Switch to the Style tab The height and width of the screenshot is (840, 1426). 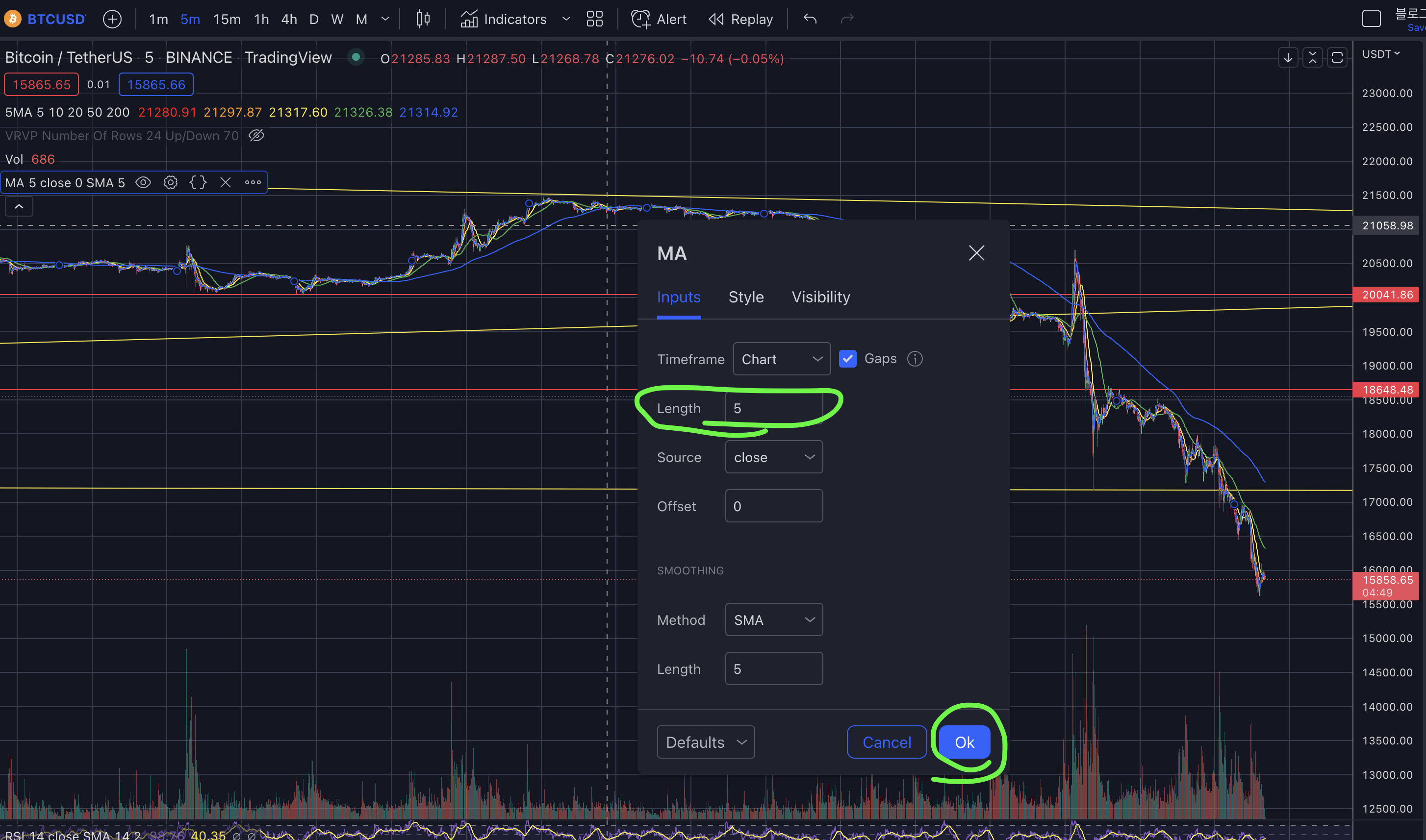click(x=746, y=297)
